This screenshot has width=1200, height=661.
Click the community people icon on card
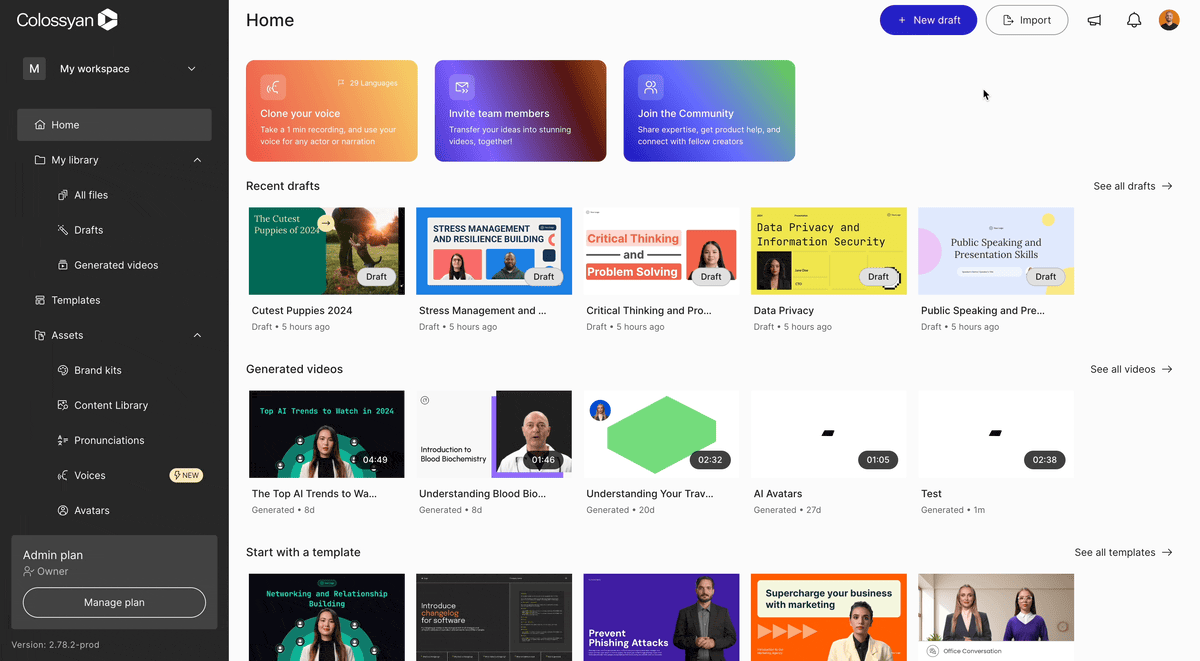(x=650, y=87)
